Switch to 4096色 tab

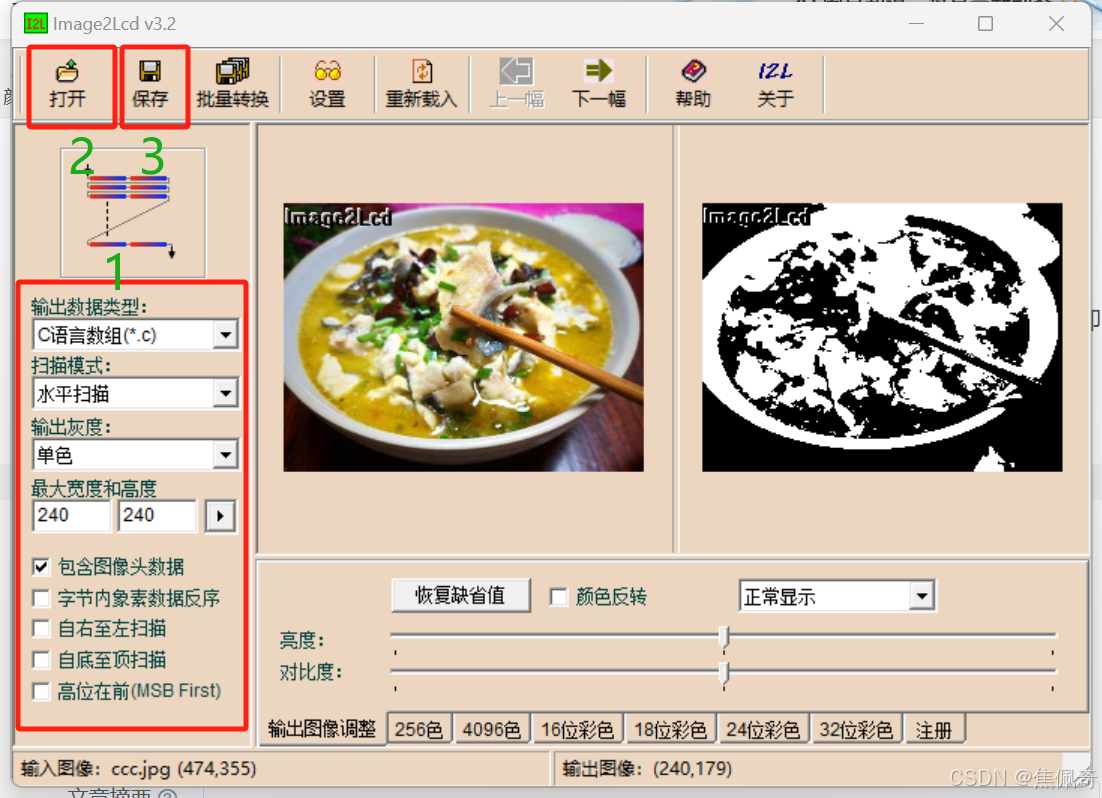[491, 730]
